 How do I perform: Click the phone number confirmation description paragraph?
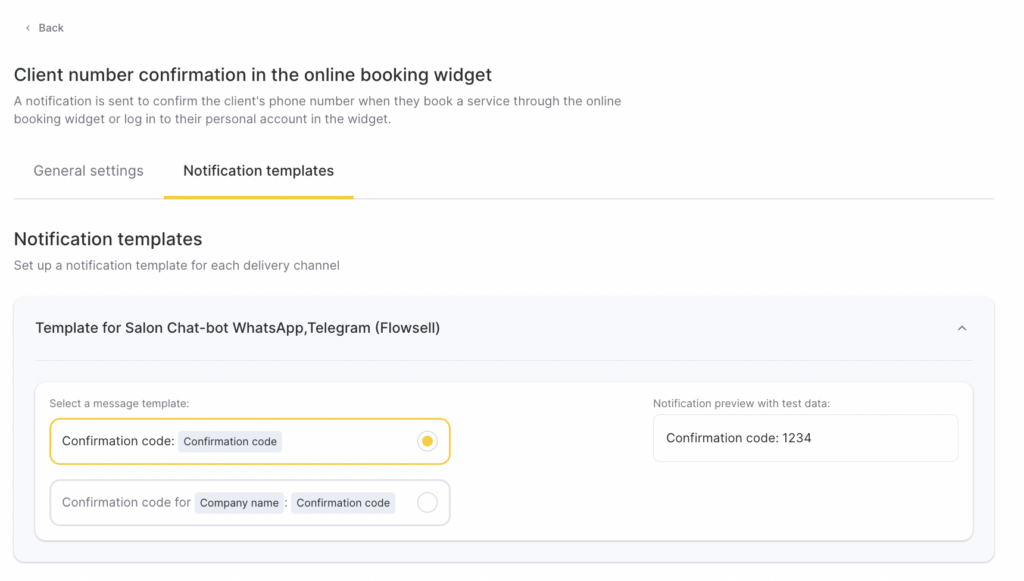coord(317,110)
